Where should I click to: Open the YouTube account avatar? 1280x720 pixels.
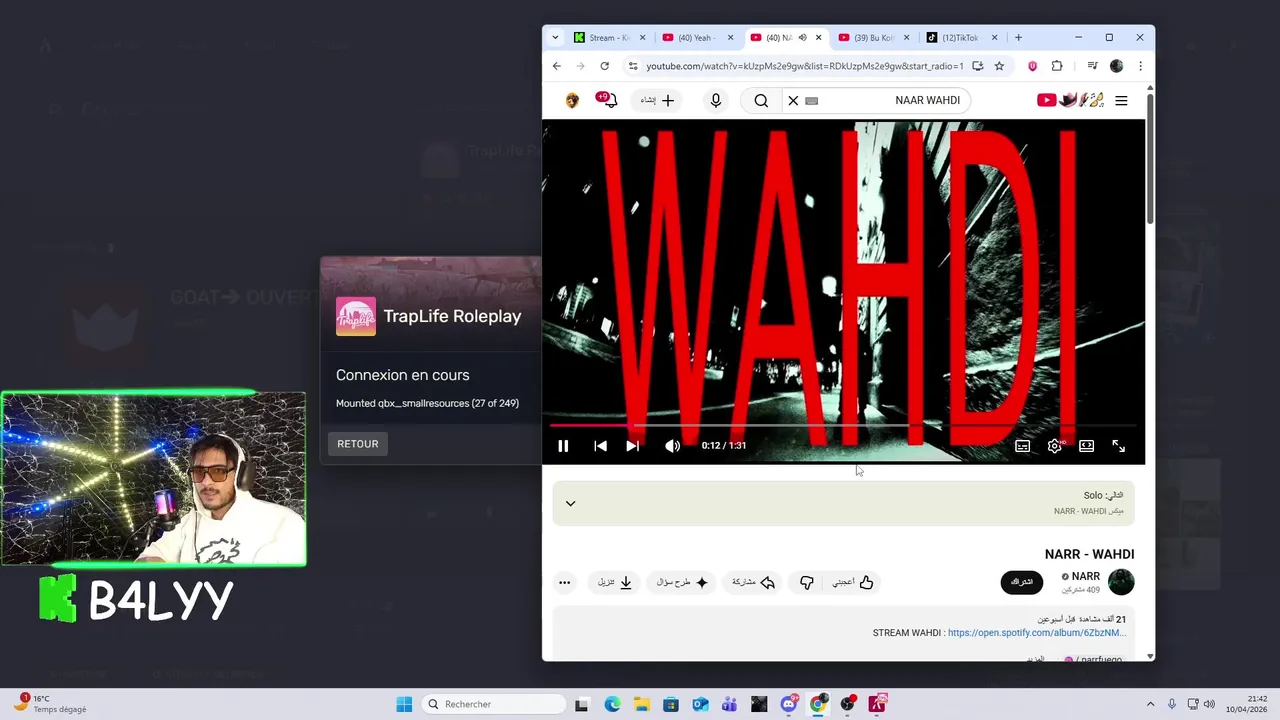tap(572, 100)
